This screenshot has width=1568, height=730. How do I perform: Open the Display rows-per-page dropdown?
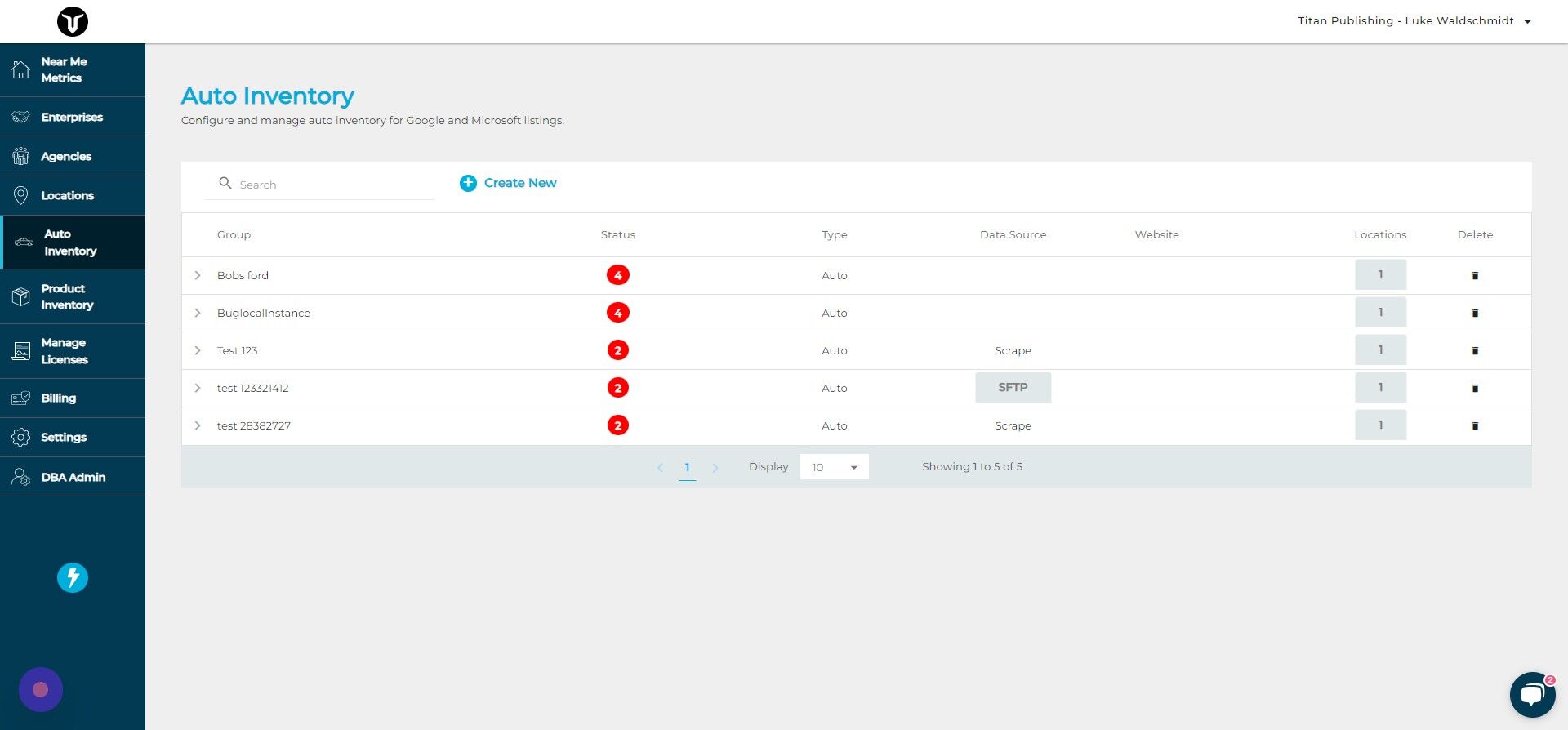835,467
